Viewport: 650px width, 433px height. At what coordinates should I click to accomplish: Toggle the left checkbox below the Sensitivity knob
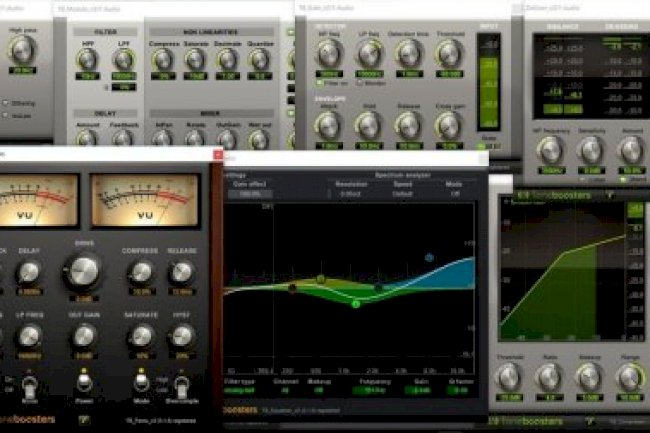(582, 179)
